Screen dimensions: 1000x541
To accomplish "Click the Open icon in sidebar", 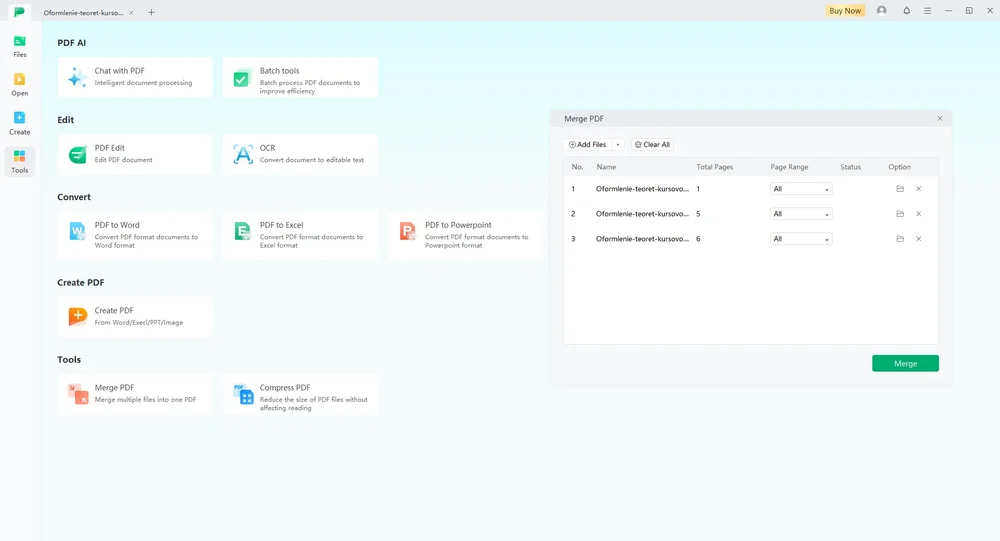I will [x=20, y=85].
